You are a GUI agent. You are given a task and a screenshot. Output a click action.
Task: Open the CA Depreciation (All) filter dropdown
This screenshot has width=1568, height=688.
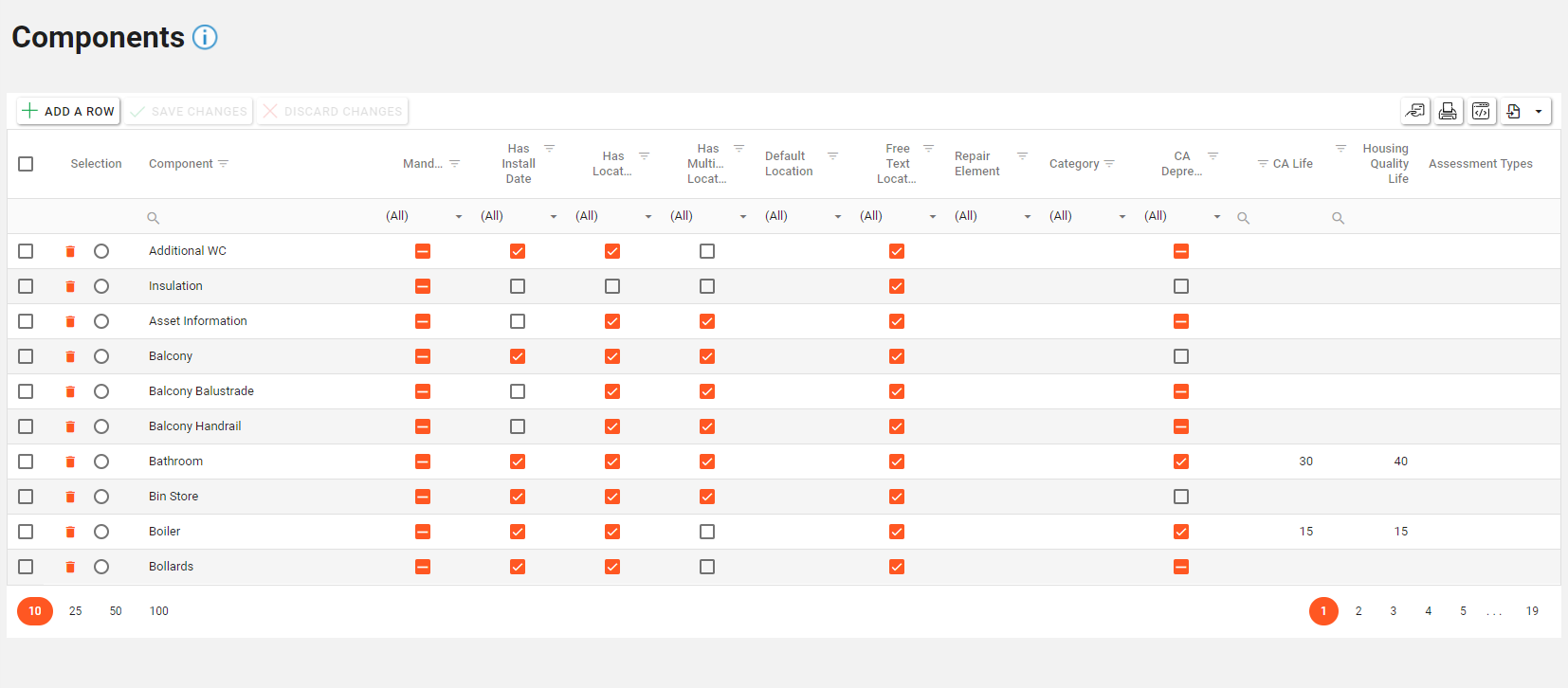(x=1182, y=216)
